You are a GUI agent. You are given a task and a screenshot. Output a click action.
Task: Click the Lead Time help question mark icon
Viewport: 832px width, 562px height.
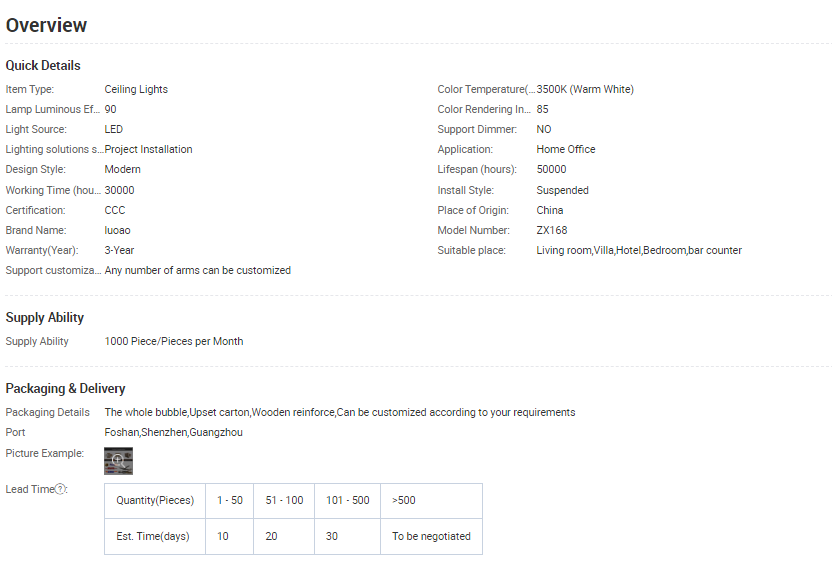pos(60,489)
